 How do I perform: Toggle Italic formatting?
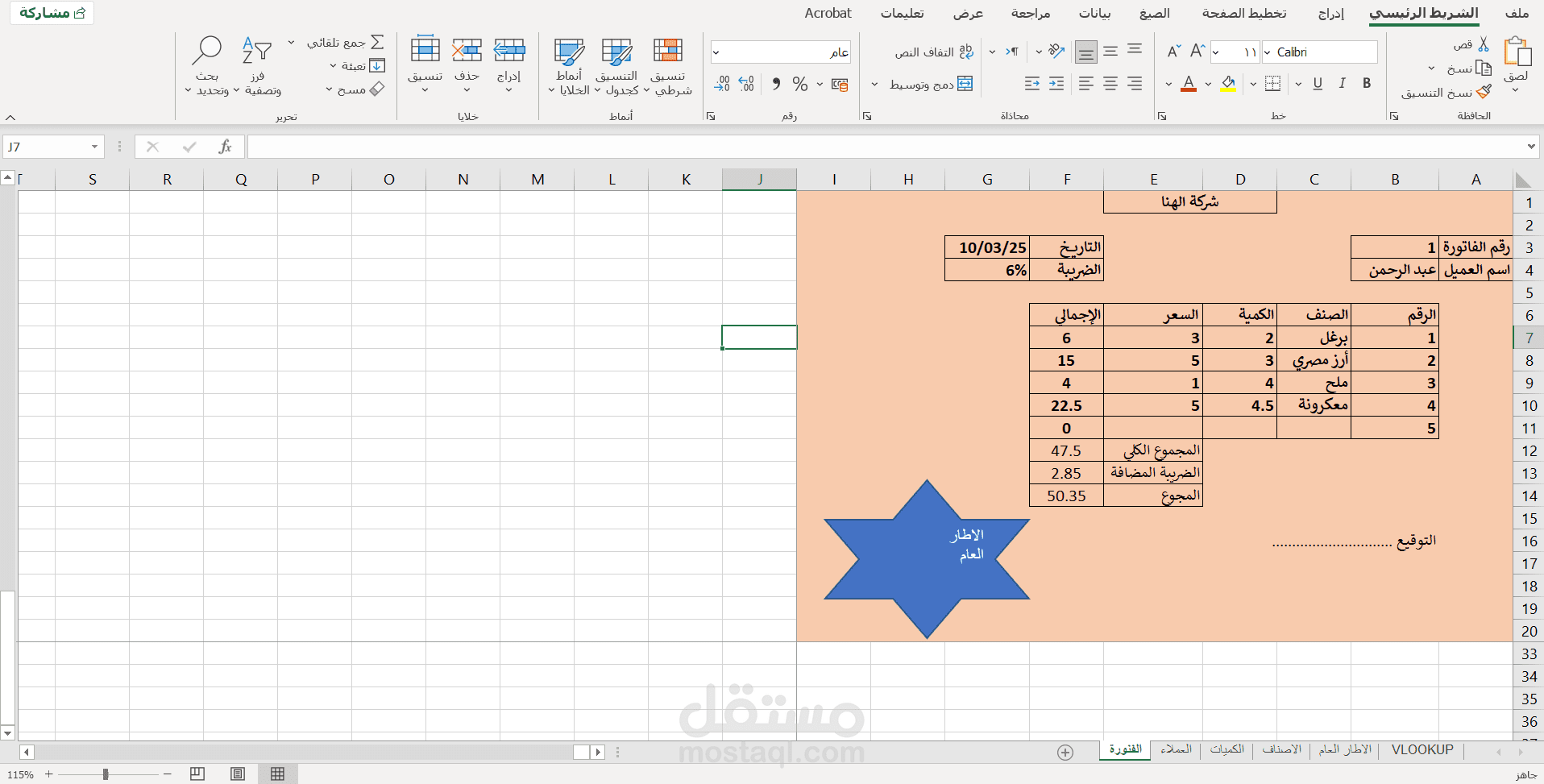click(1342, 84)
